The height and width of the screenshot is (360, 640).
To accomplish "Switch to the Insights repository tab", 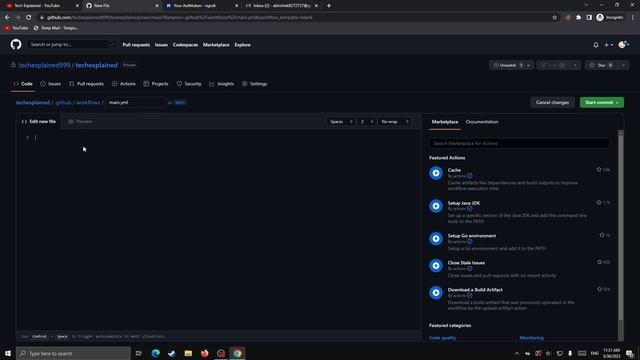I will pyautogui.click(x=222, y=84).
